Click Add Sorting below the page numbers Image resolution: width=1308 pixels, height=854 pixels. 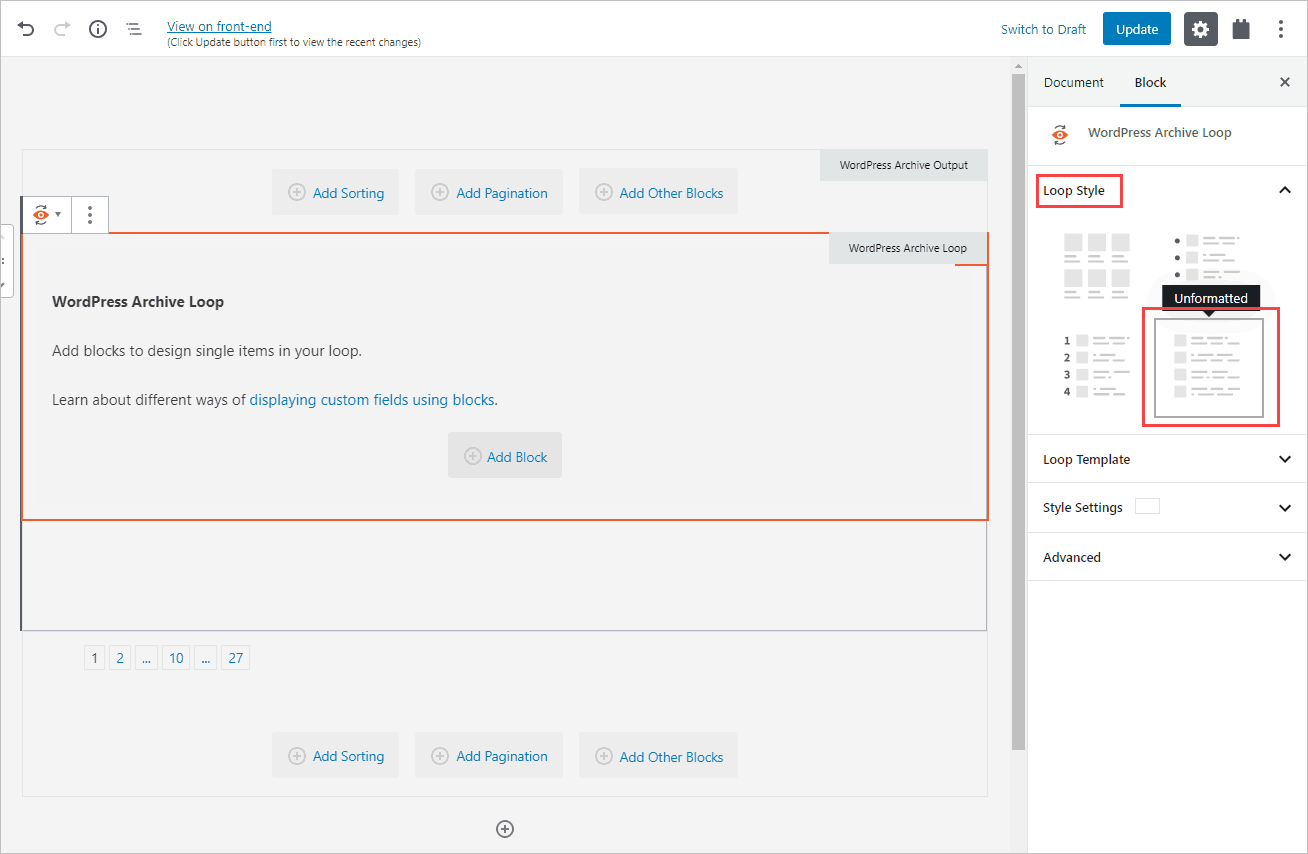click(x=335, y=756)
